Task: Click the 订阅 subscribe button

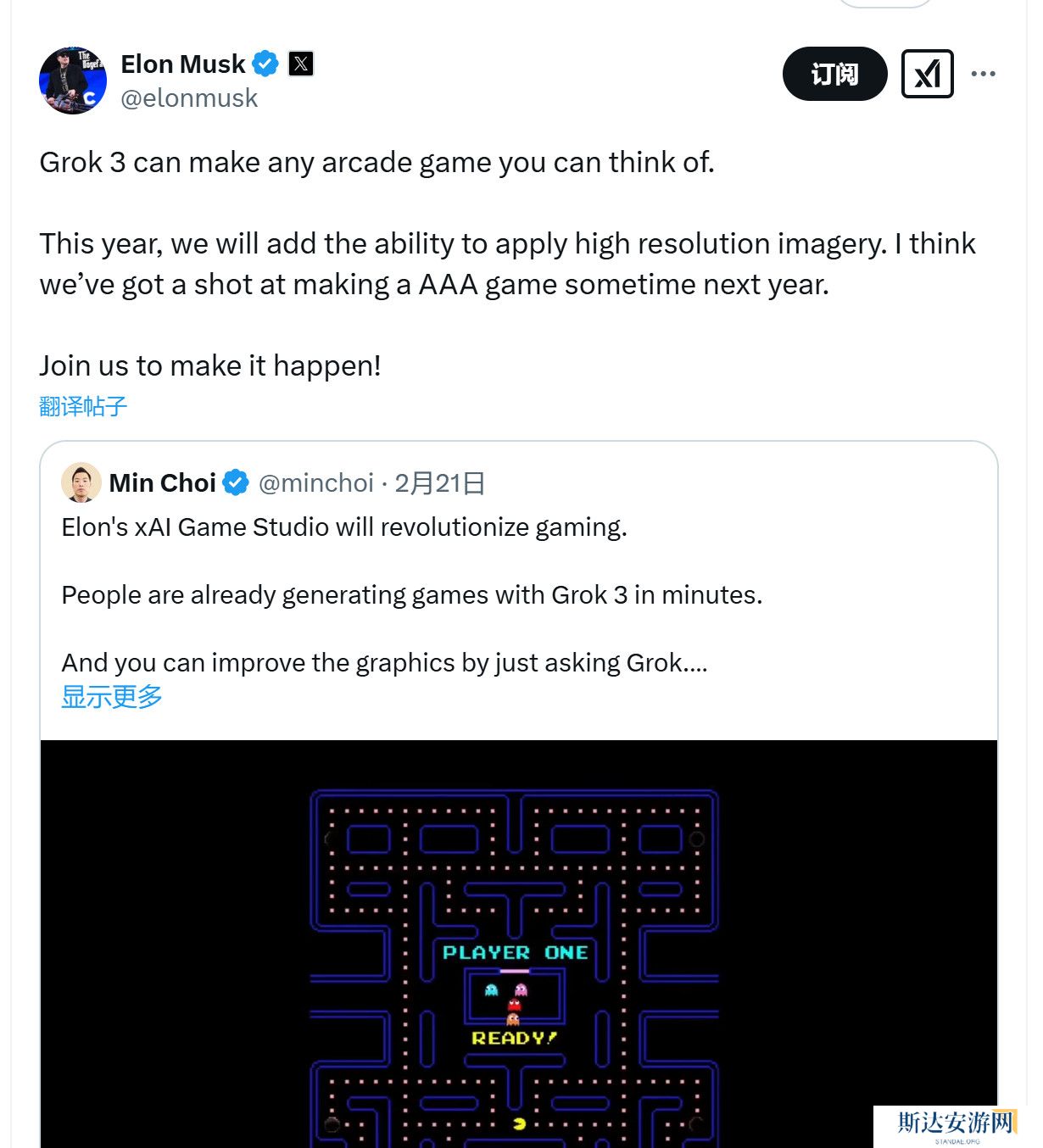Action: pos(834,74)
